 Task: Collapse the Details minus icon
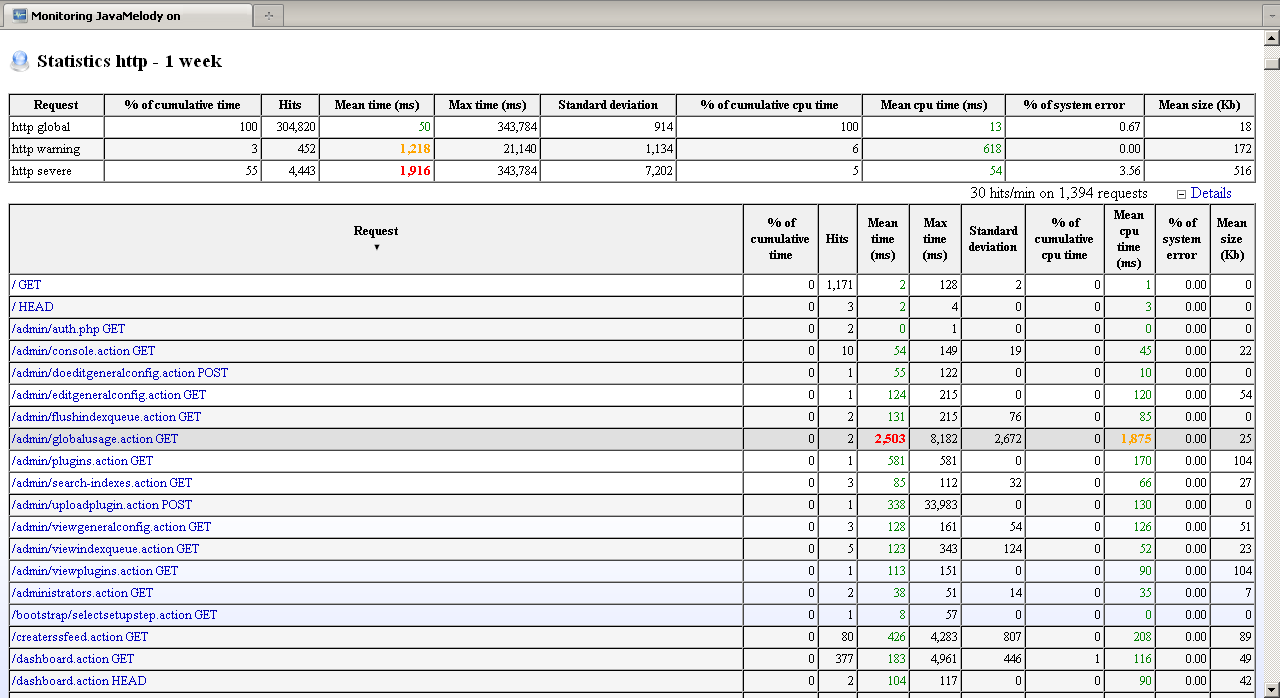pyautogui.click(x=1181, y=194)
